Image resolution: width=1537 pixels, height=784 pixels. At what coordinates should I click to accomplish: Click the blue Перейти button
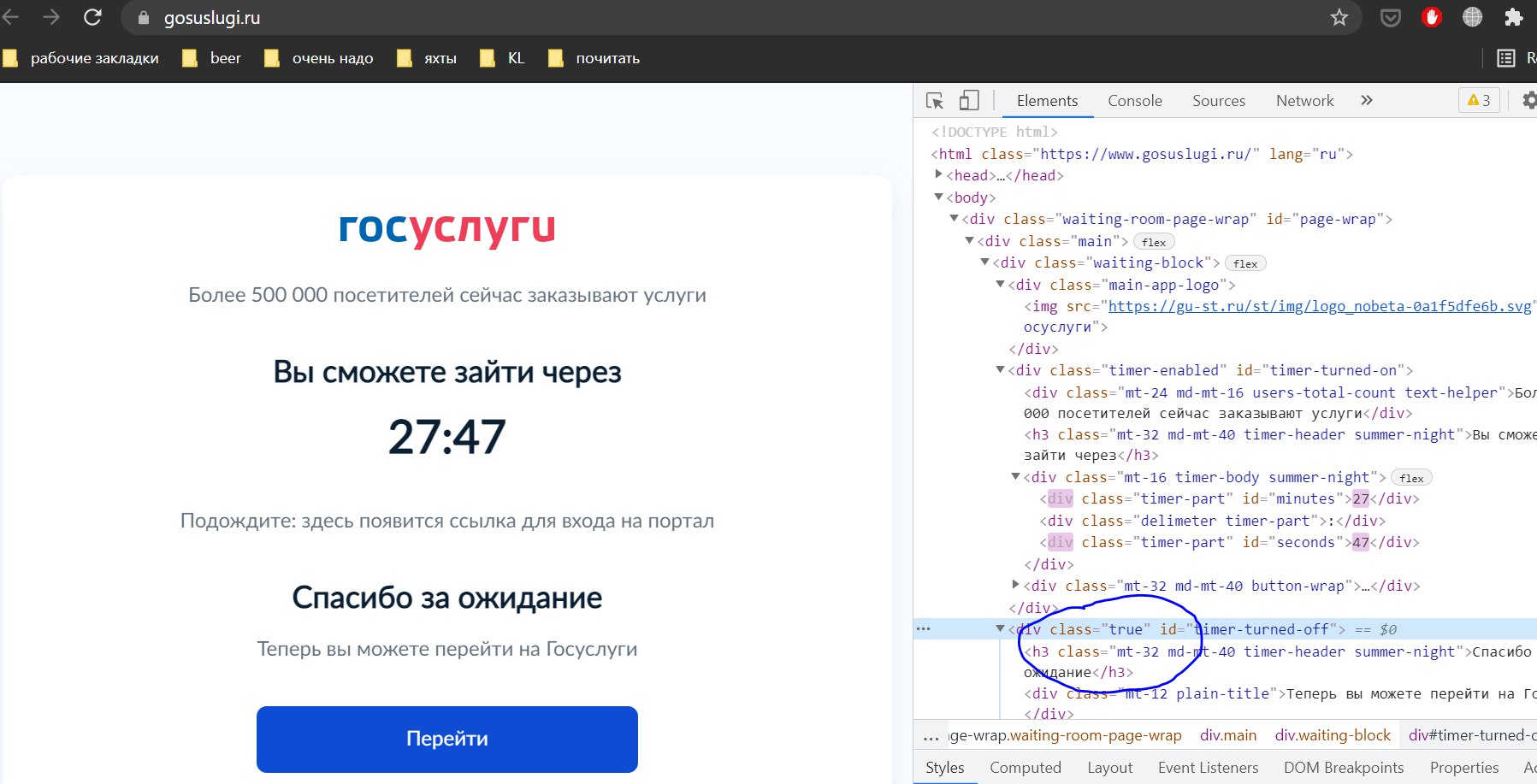pyautogui.click(x=447, y=740)
